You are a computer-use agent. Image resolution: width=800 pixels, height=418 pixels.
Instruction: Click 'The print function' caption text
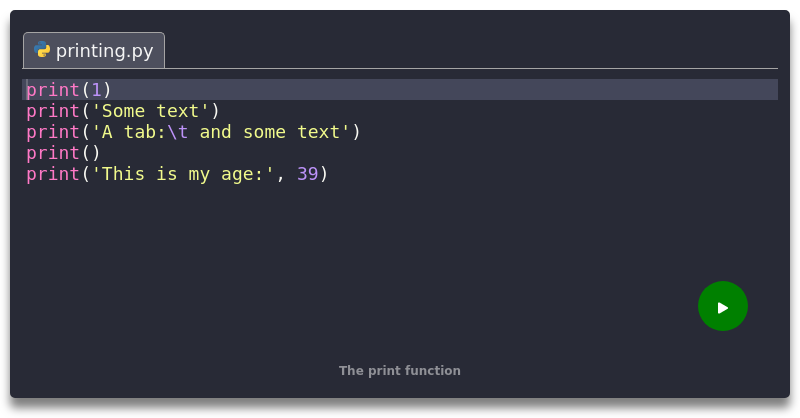point(400,370)
